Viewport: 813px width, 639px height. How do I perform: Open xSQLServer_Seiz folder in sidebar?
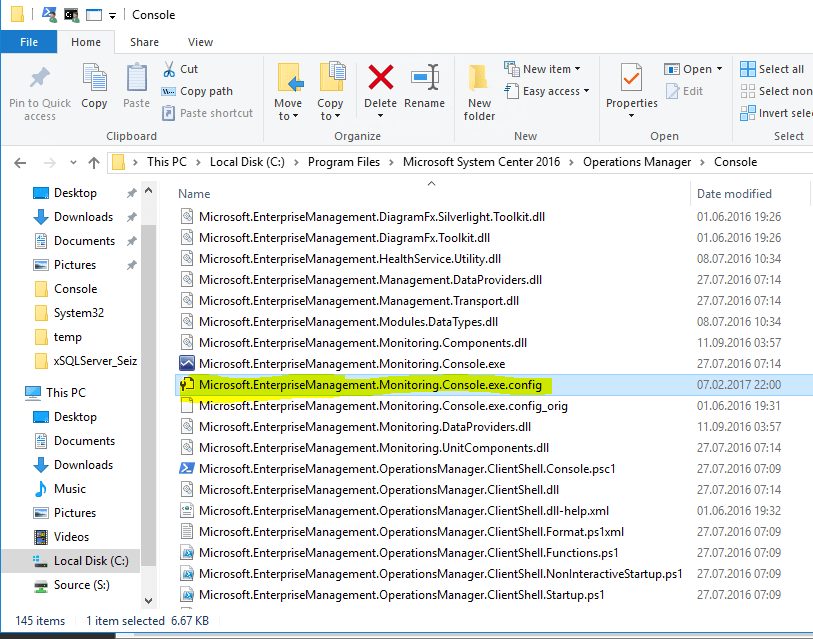[x=86, y=361]
